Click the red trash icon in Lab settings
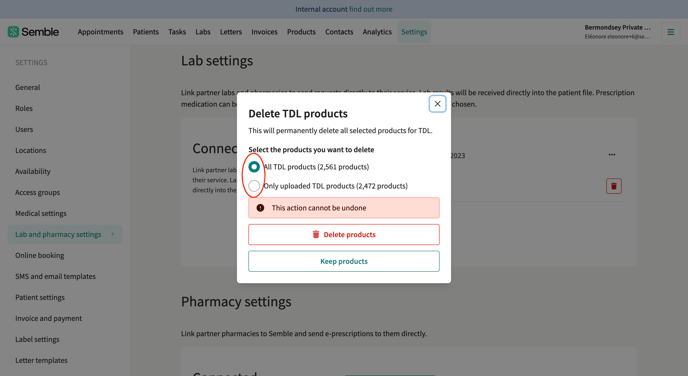Image resolution: width=688 pixels, height=376 pixels. tap(613, 186)
